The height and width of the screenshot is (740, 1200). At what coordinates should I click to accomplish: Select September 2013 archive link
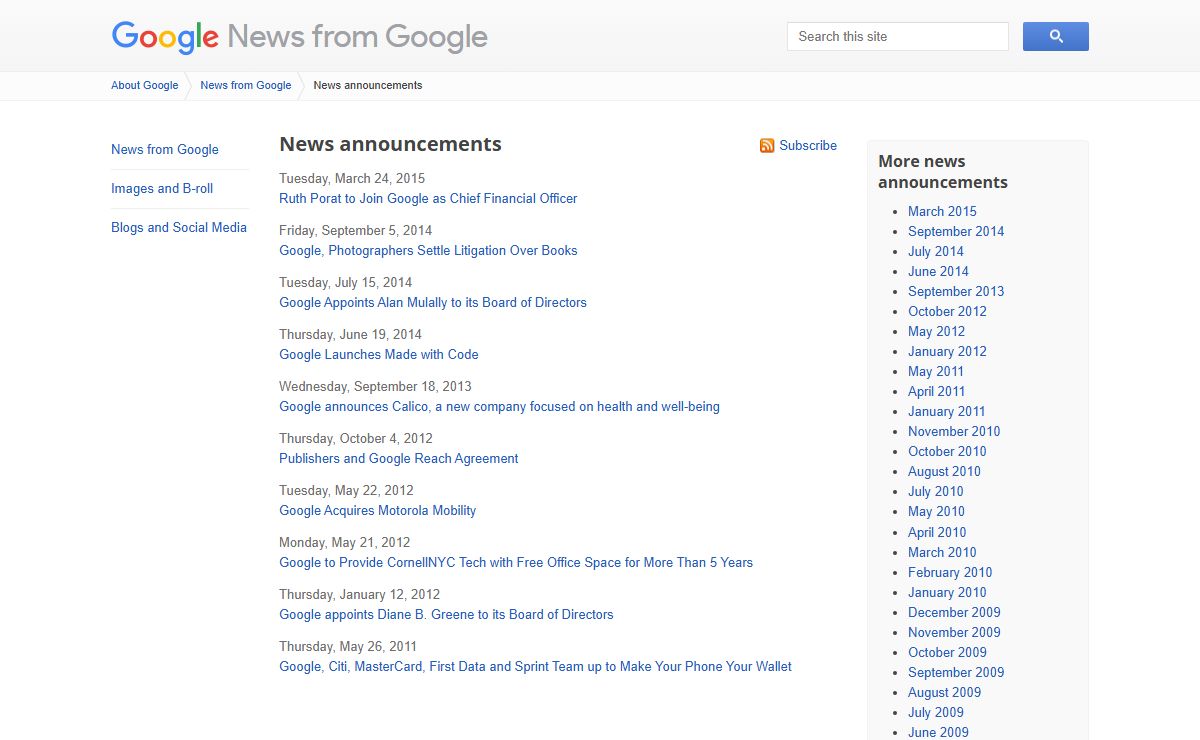click(956, 291)
